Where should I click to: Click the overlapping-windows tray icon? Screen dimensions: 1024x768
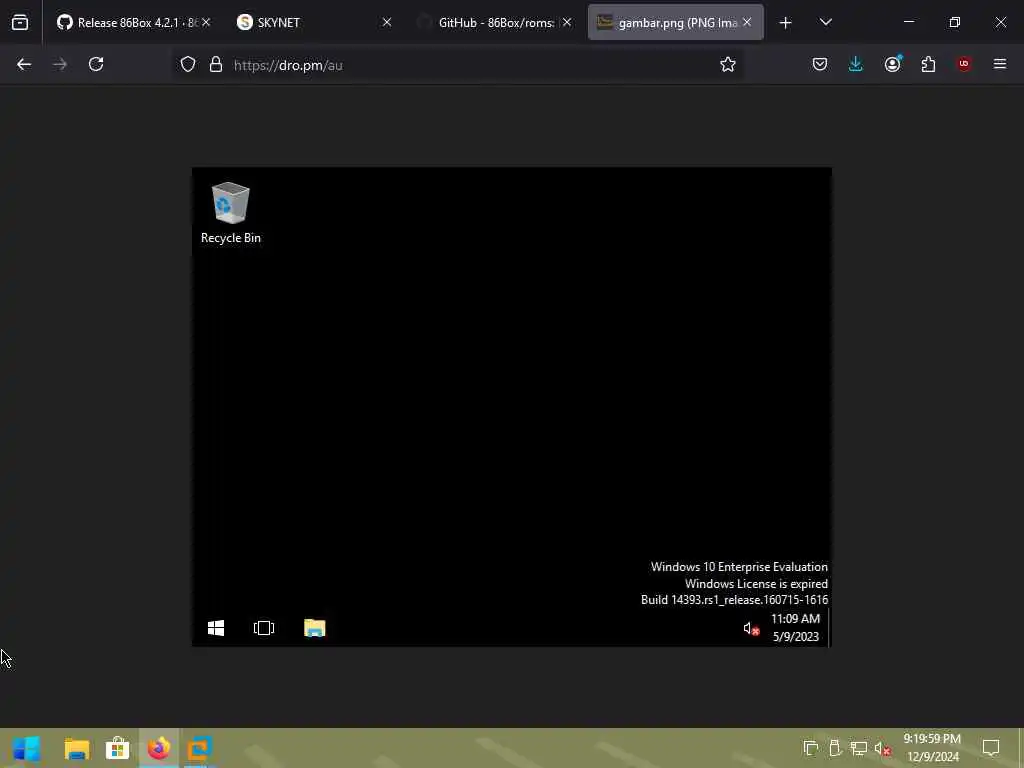[810, 748]
